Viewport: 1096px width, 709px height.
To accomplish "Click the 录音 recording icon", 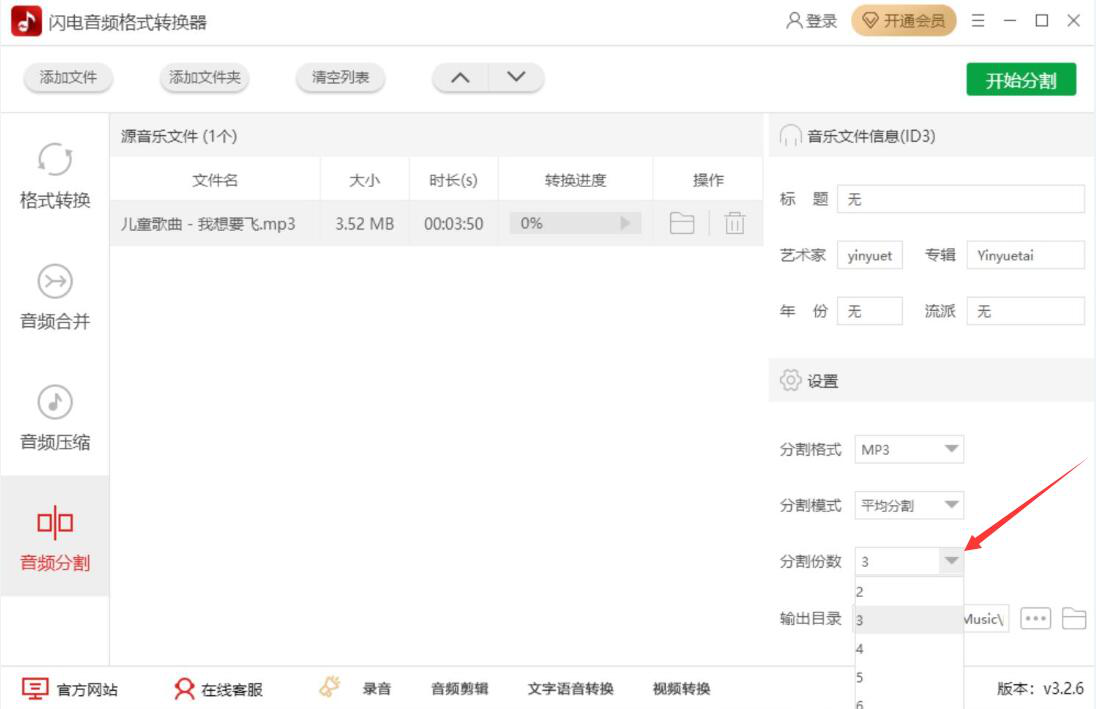I will [329, 687].
